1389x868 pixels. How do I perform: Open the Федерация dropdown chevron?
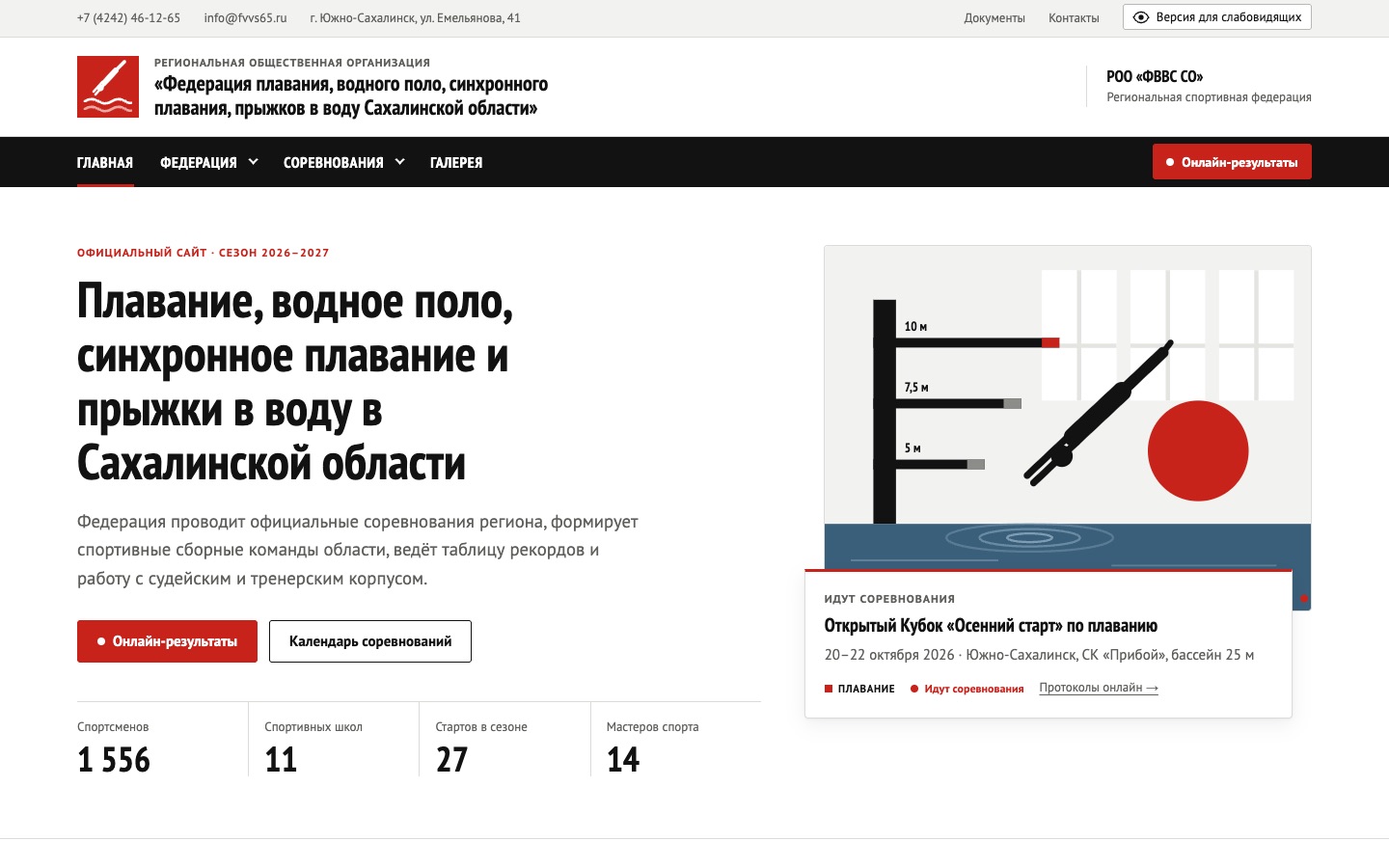tap(253, 162)
